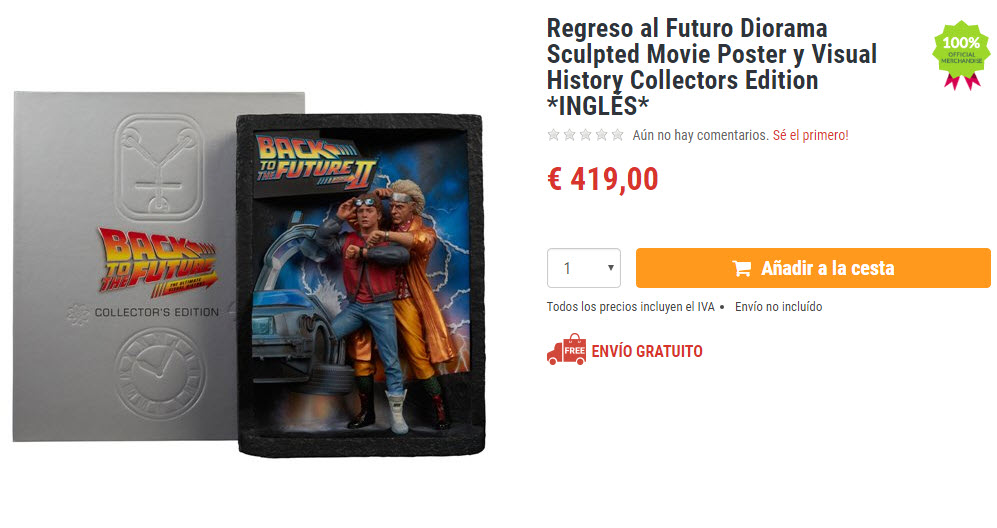
Task: Click the Envío no incluído text
Action: (x=778, y=307)
